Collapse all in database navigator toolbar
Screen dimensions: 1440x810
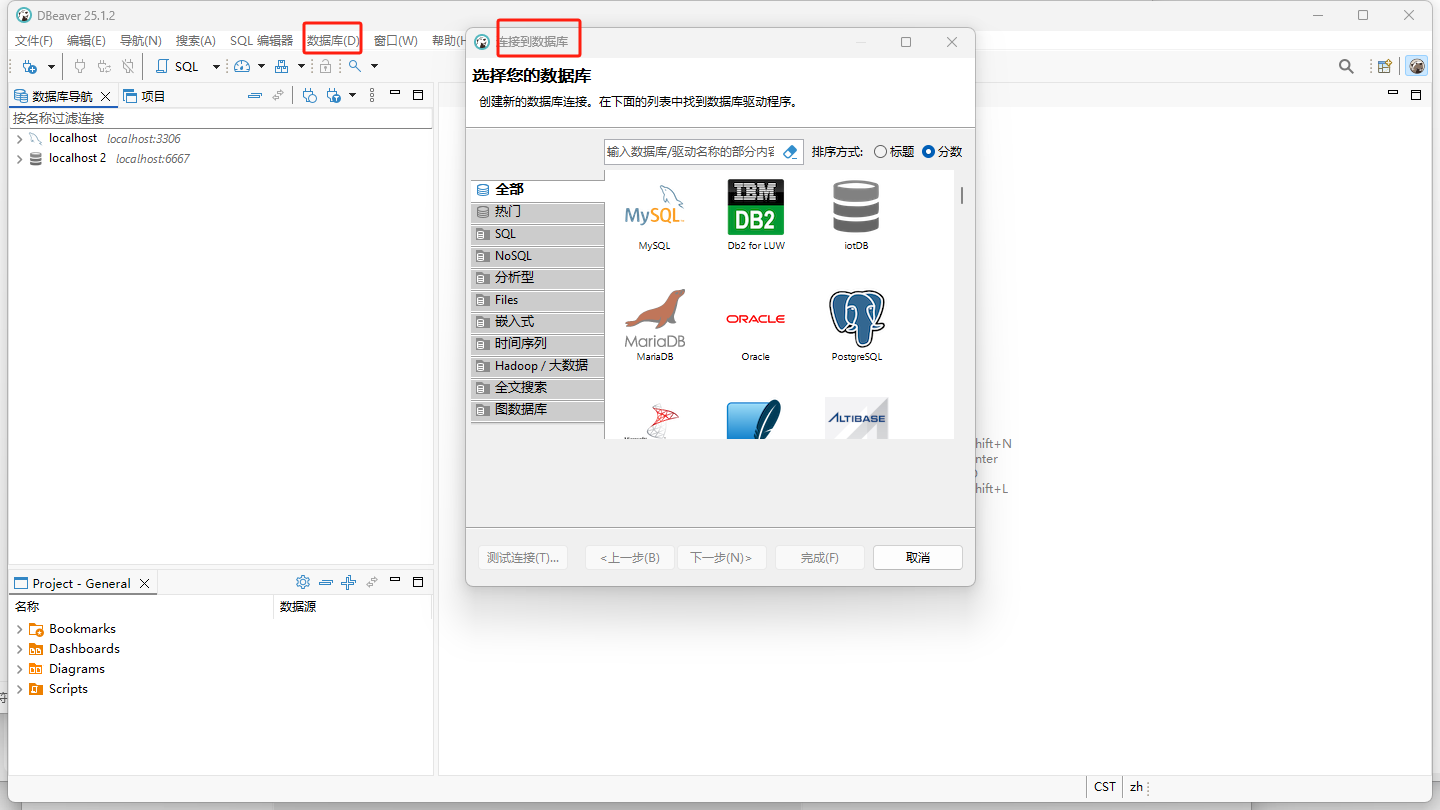(x=254, y=95)
